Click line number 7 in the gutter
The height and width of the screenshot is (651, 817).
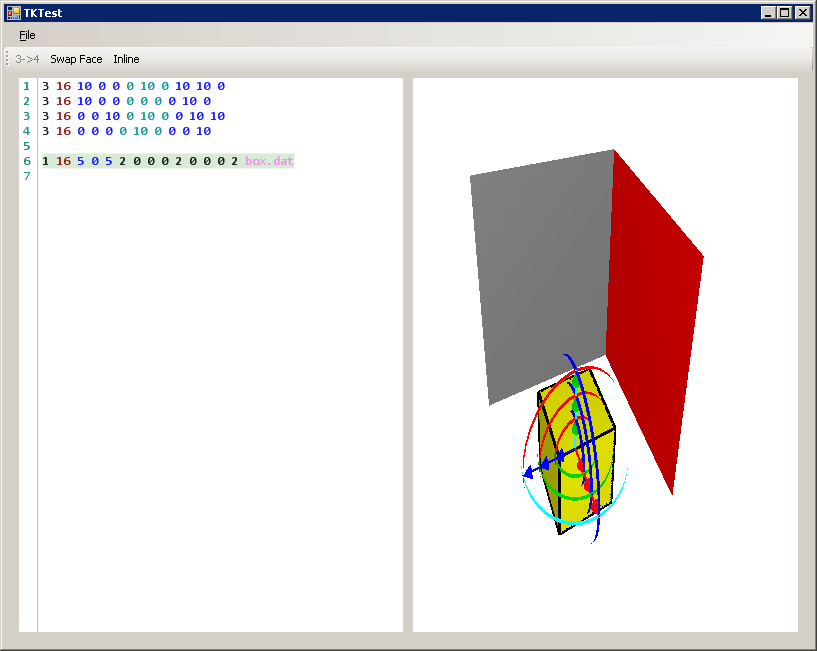click(27, 176)
